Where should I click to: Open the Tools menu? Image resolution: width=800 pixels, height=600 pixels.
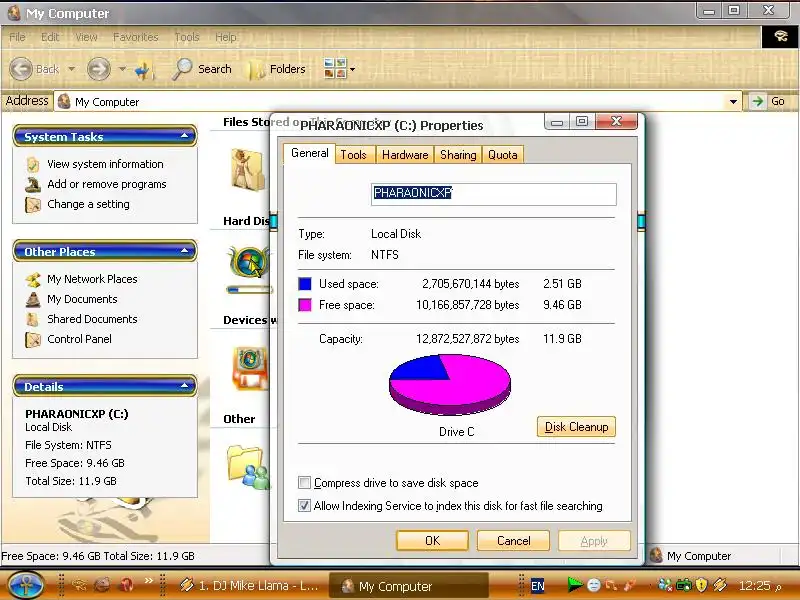(x=187, y=37)
